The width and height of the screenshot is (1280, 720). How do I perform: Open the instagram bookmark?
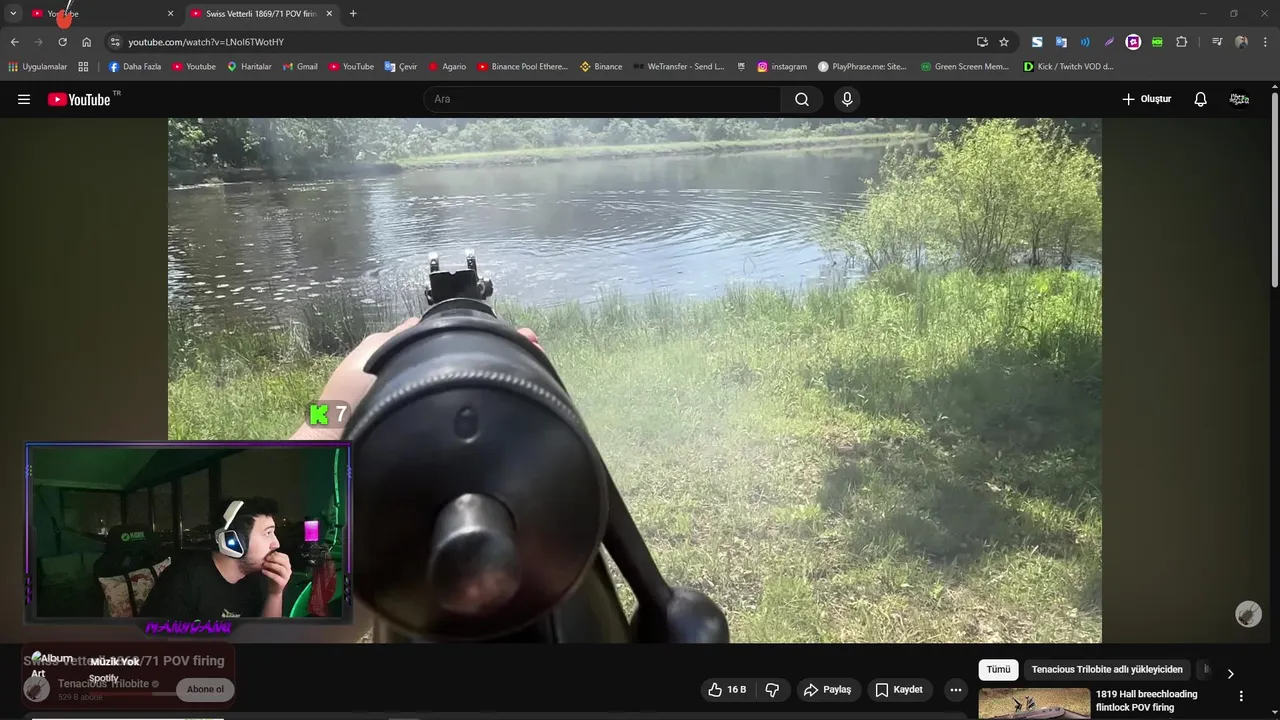tap(782, 67)
